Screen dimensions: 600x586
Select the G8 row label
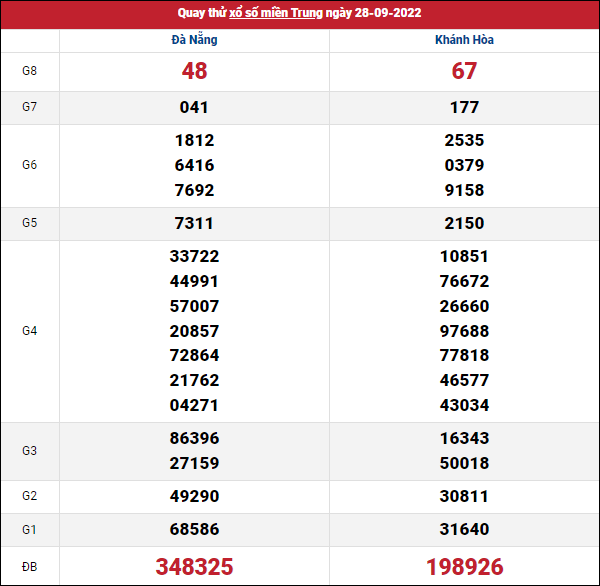pyautogui.click(x=30, y=71)
